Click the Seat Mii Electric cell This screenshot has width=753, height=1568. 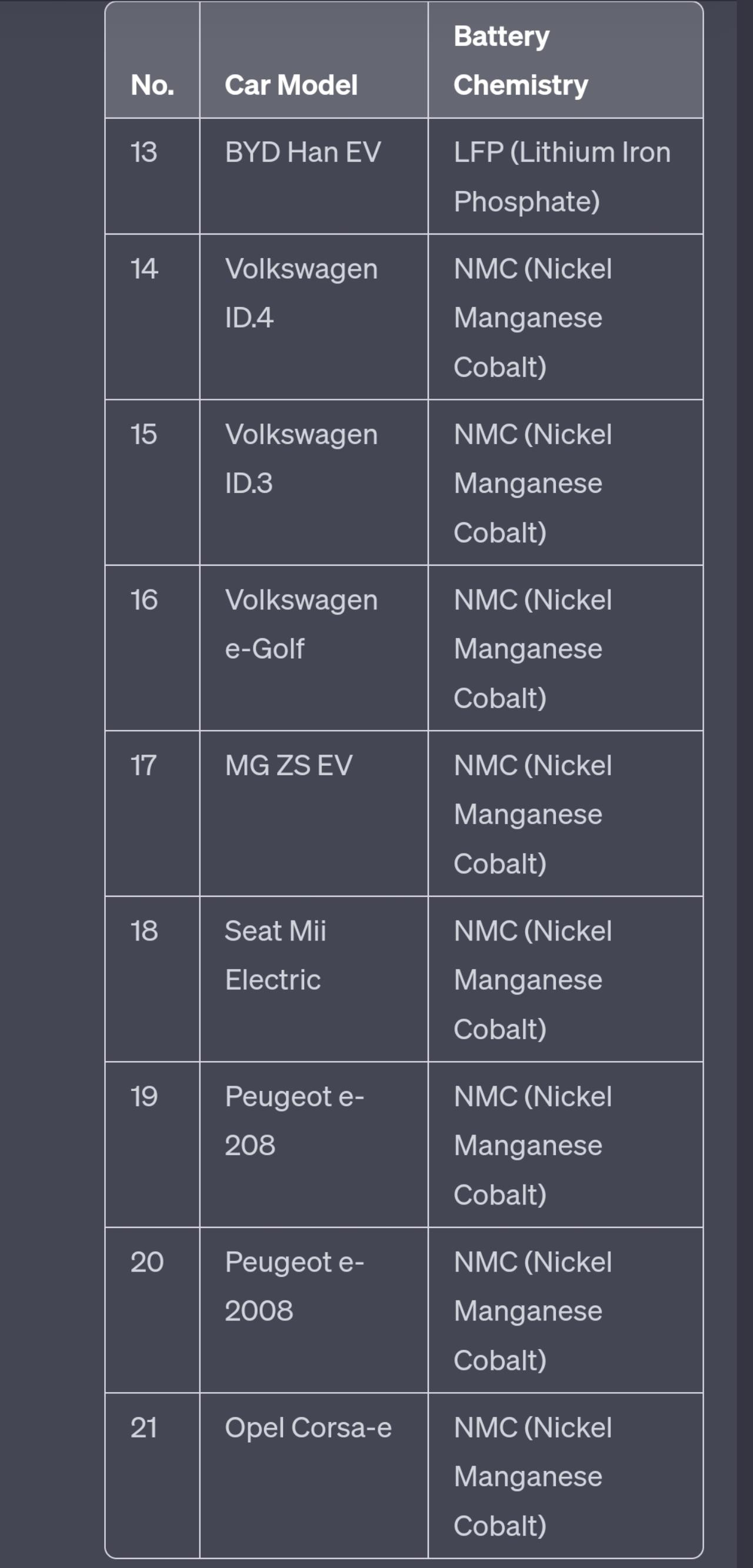[x=314, y=979]
